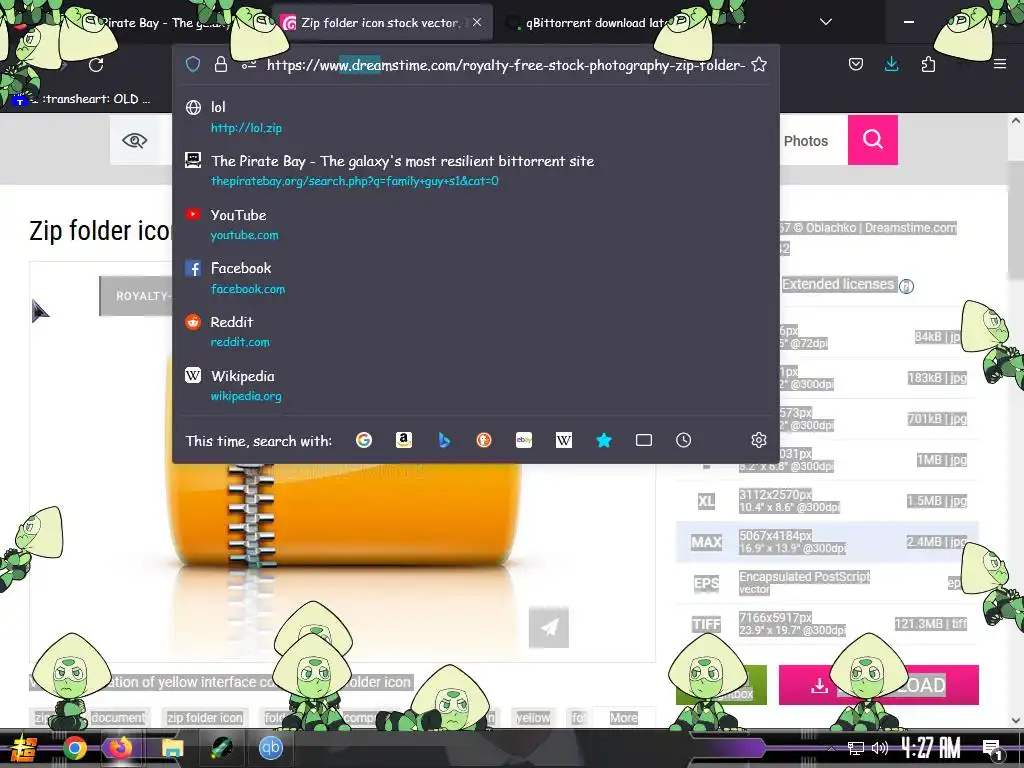
Task: Select the EPS Encapsulated PostScript option
Action: 827,583
